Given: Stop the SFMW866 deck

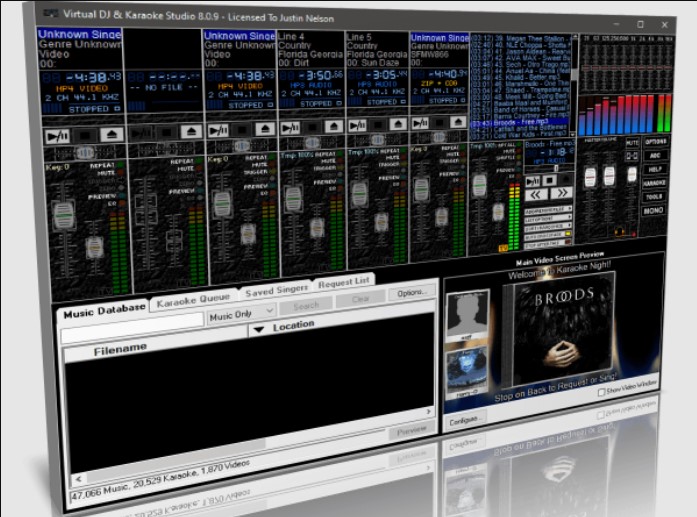Looking at the screenshot, I should pos(439,122).
